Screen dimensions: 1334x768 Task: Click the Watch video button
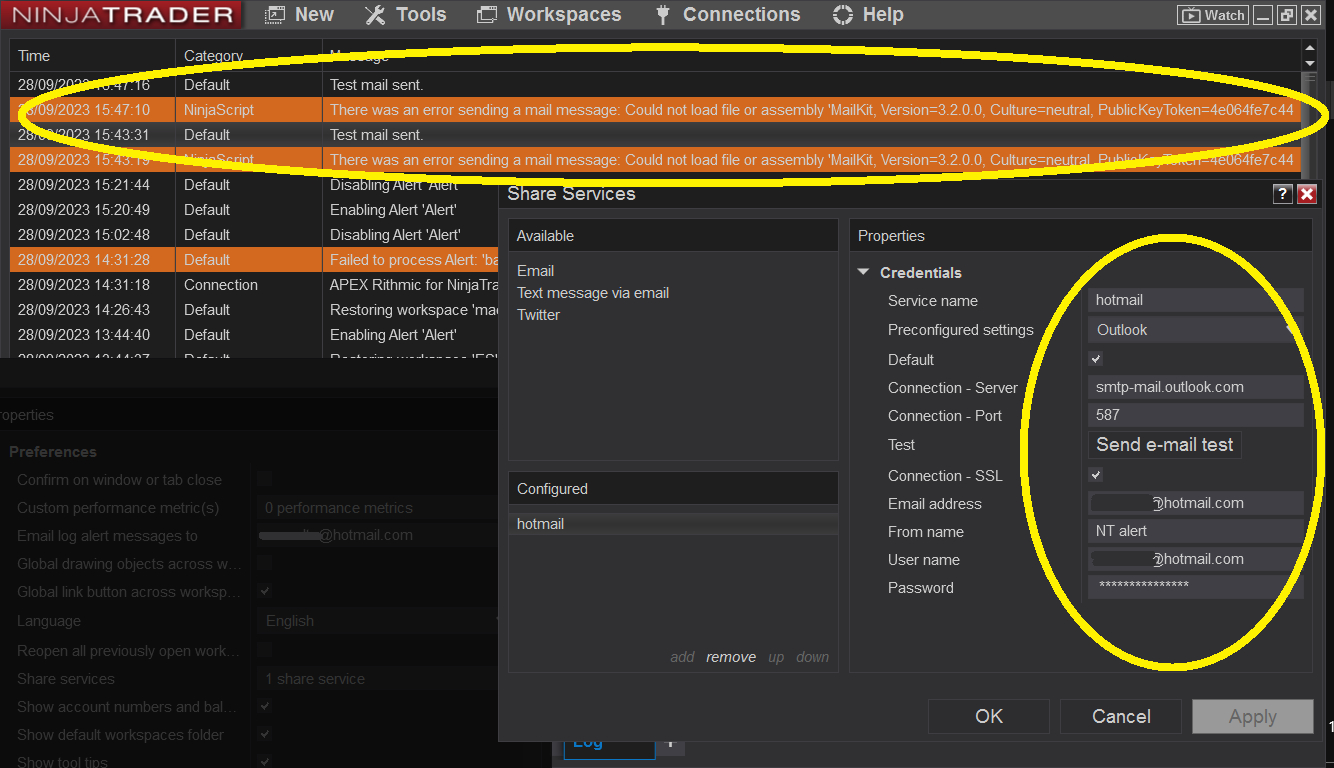tap(1213, 15)
